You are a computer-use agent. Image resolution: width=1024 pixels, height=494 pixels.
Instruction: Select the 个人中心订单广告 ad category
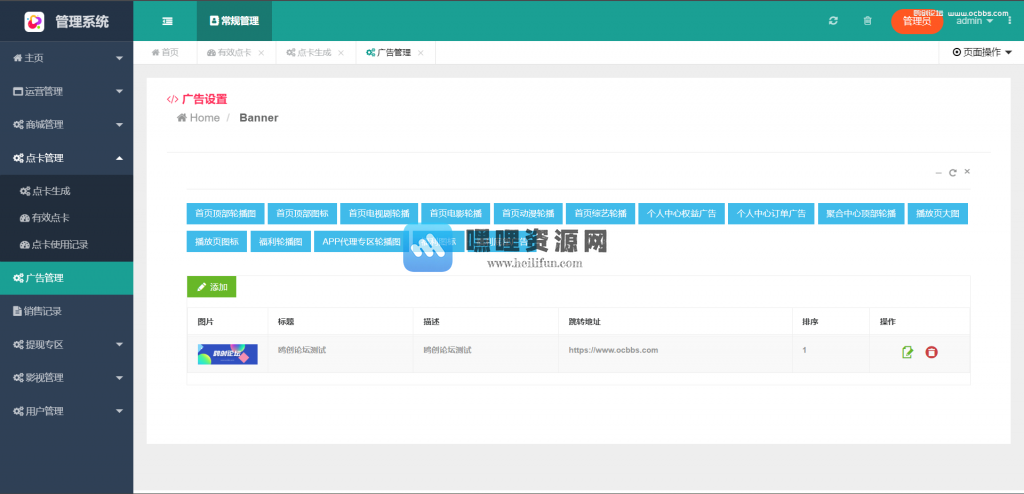771,214
